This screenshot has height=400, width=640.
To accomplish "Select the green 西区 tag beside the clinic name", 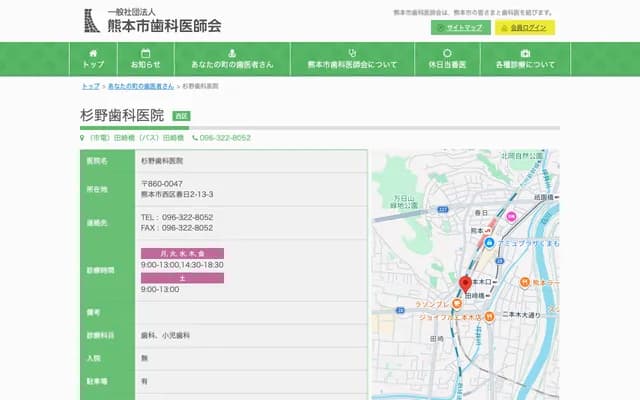I will (x=181, y=117).
